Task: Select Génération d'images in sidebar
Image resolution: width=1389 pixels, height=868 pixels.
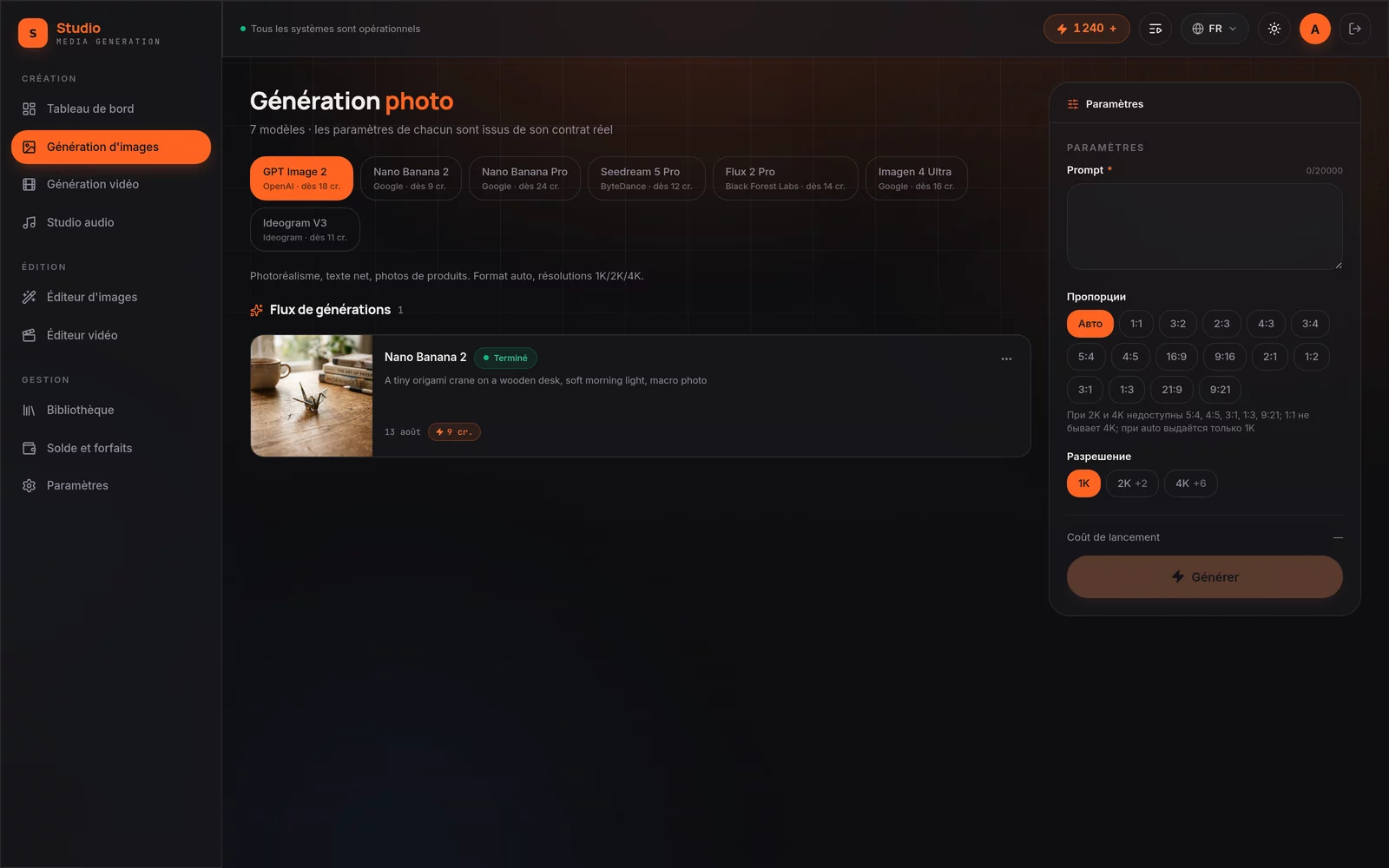Action: click(x=111, y=147)
